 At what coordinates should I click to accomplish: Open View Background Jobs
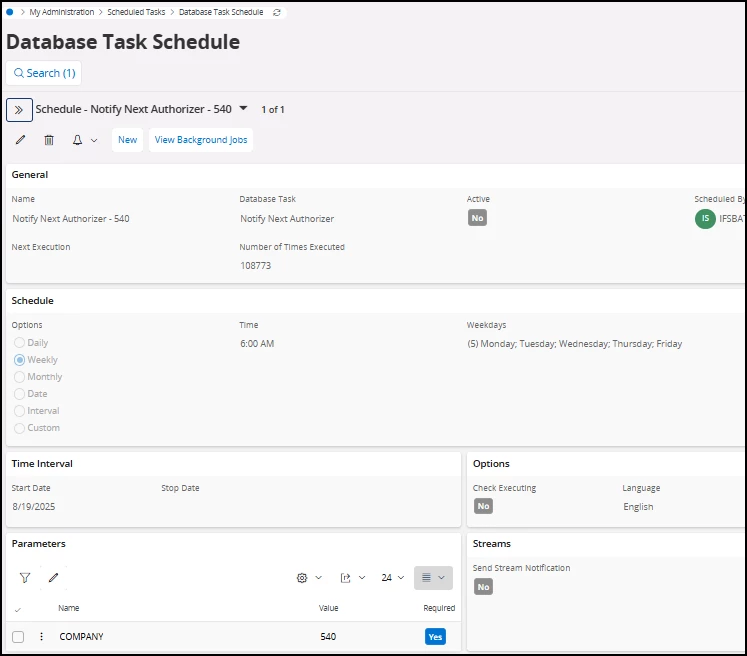(201, 140)
